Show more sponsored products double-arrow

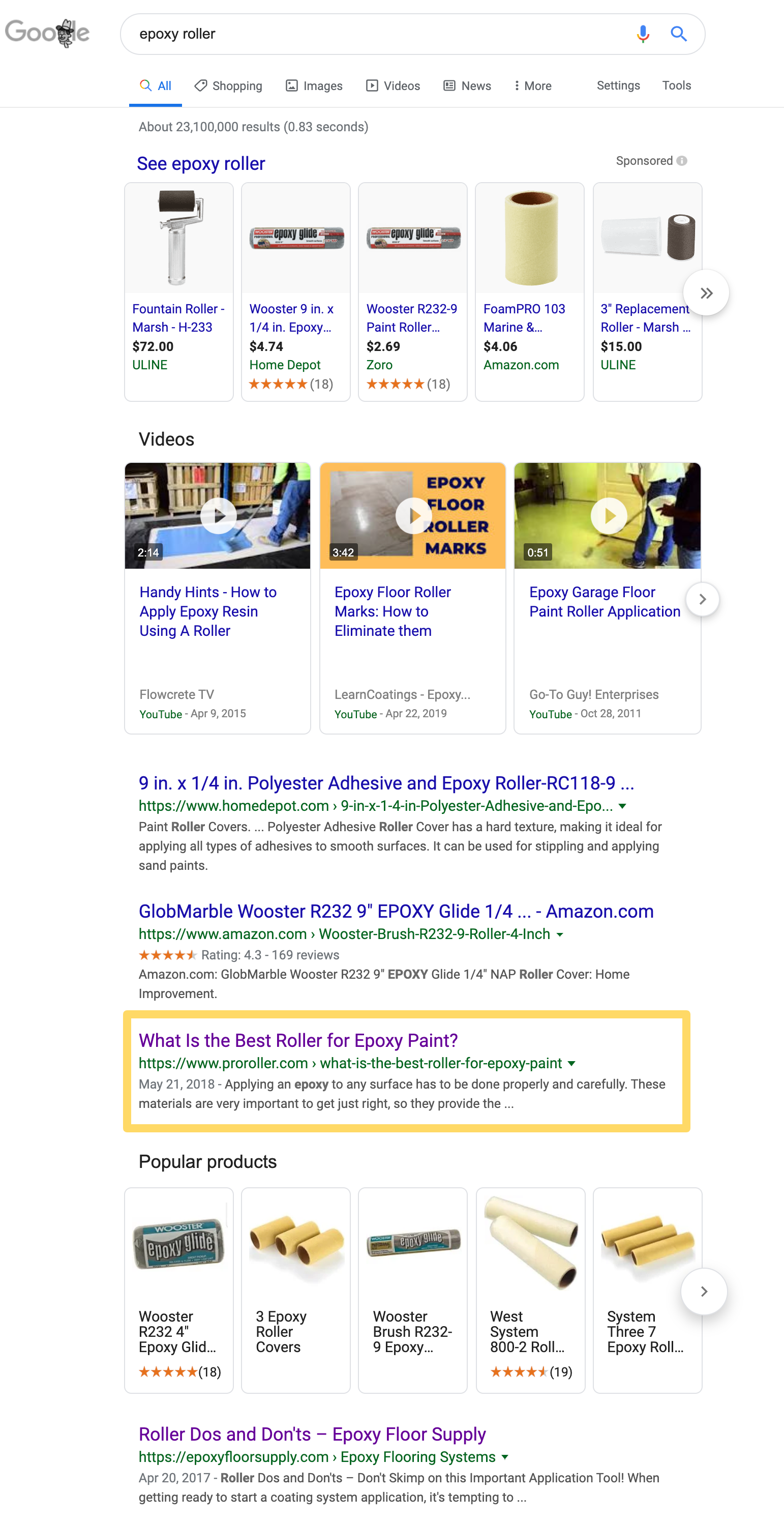pos(706,293)
